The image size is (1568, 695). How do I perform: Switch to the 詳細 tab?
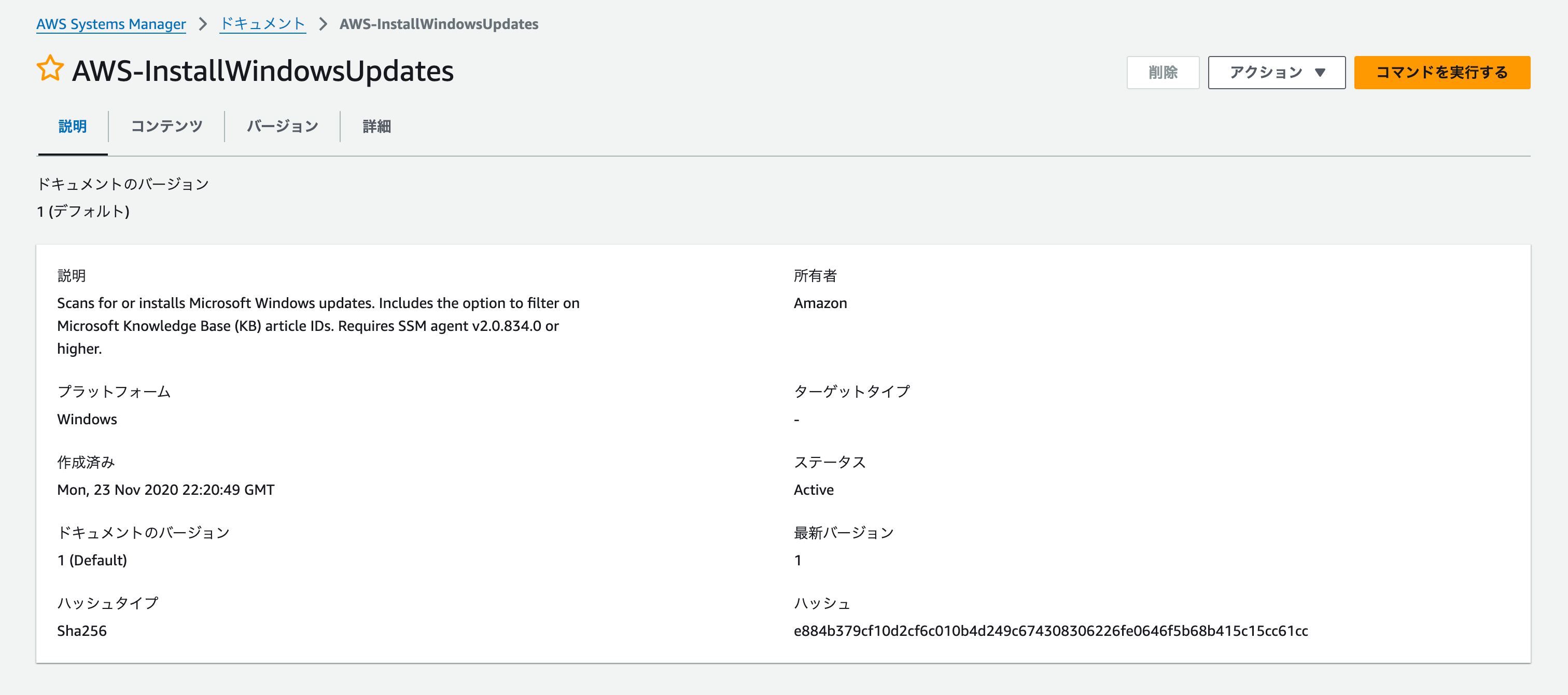point(376,126)
